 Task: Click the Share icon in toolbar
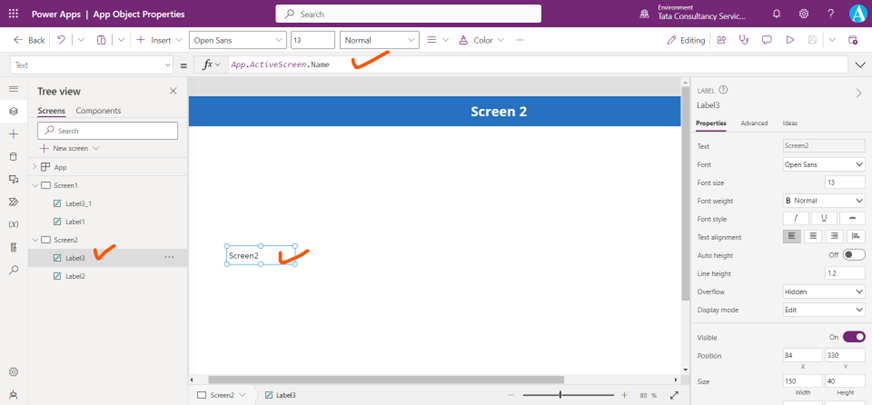tap(721, 40)
